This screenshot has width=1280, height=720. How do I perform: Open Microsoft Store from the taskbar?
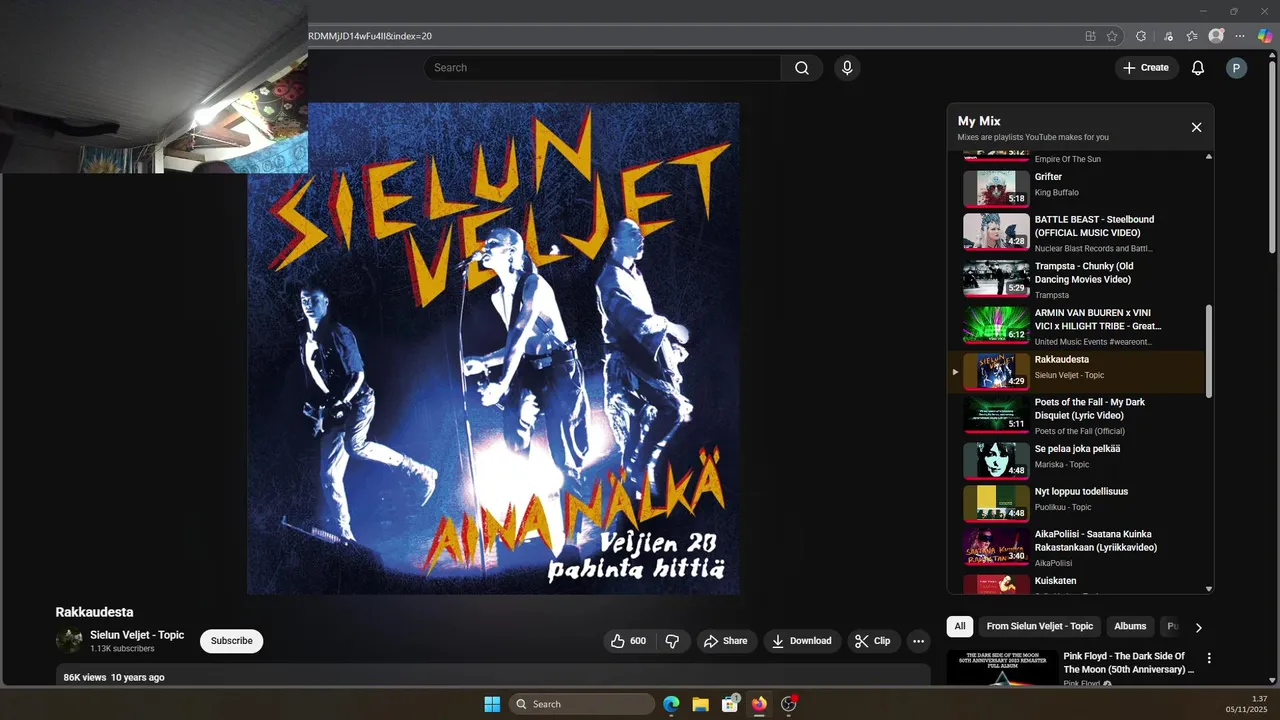[x=730, y=704]
